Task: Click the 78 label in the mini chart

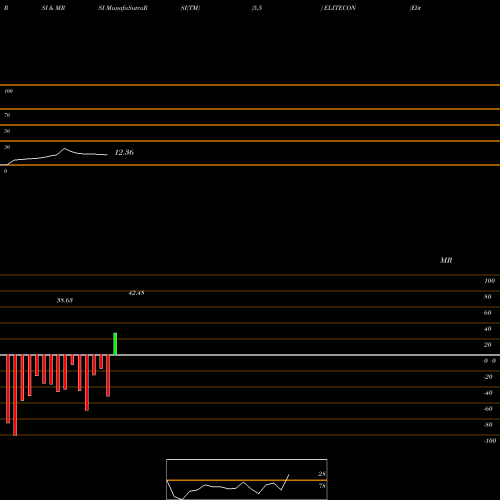Action: 322,486
